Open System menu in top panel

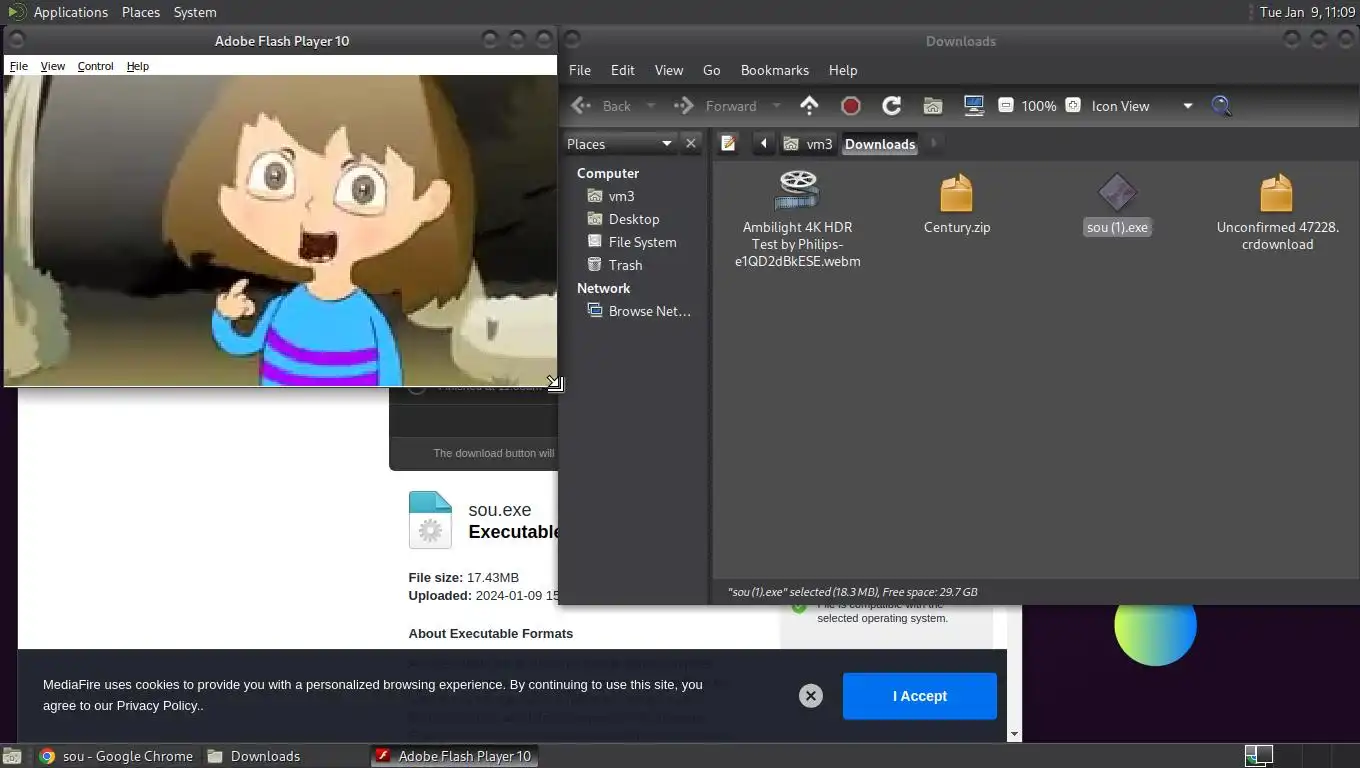click(x=195, y=12)
